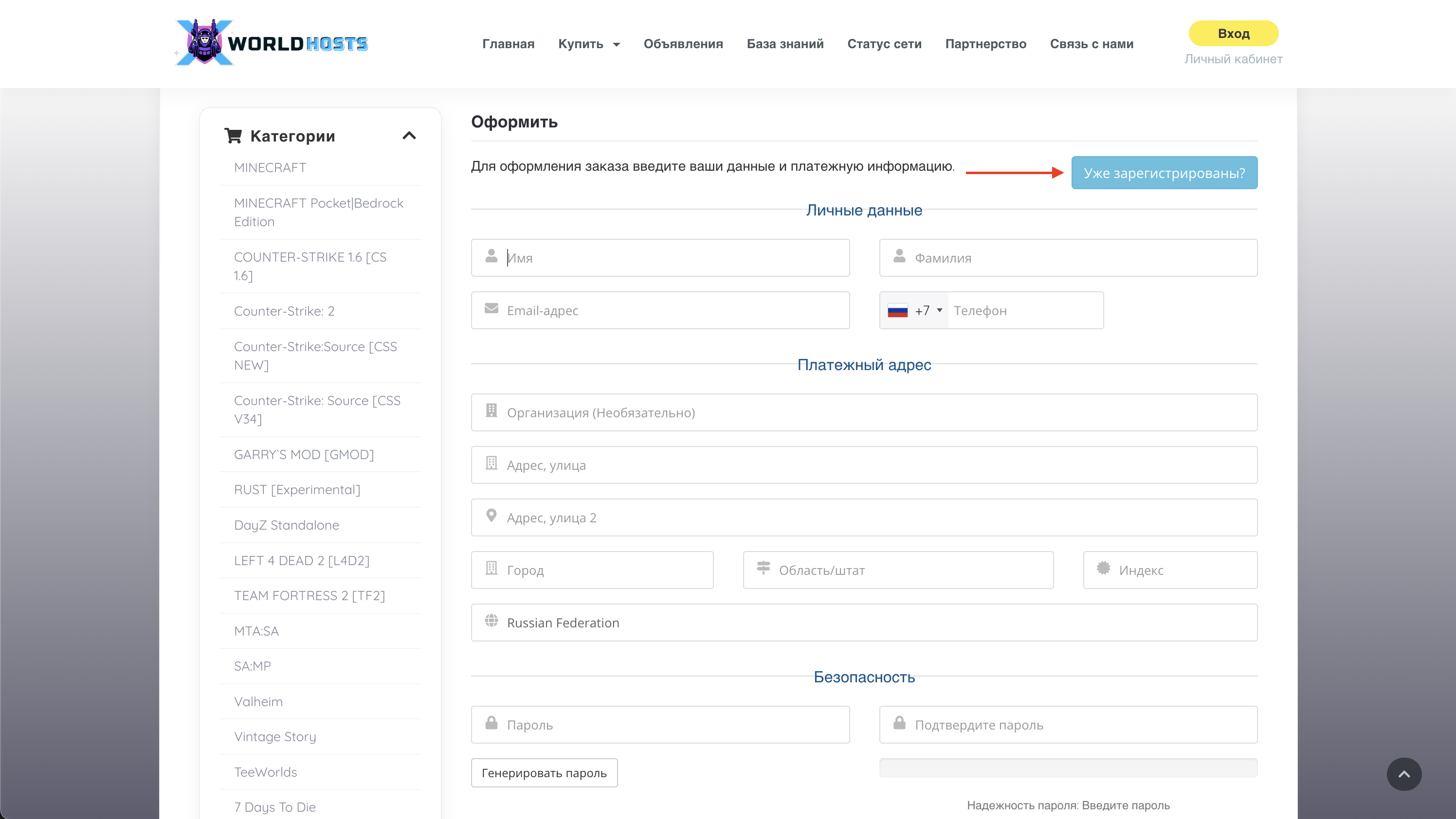Open the База знаний menu item

tap(785, 44)
